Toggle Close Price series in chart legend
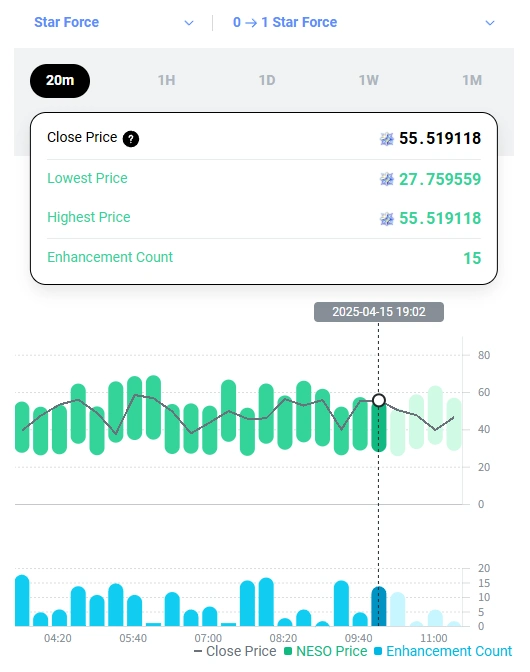This screenshot has height=672, width=530. pyautogui.click(x=235, y=651)
